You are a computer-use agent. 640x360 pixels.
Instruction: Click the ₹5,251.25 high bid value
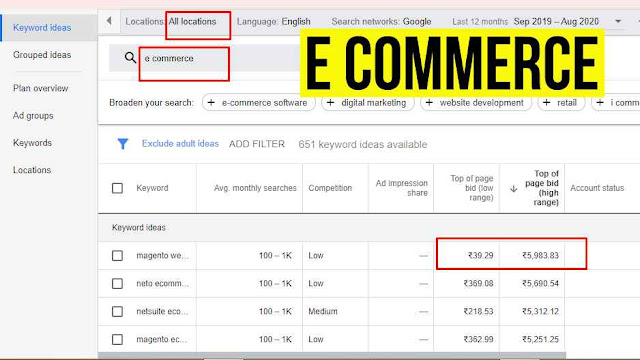[x=540, y=339]
